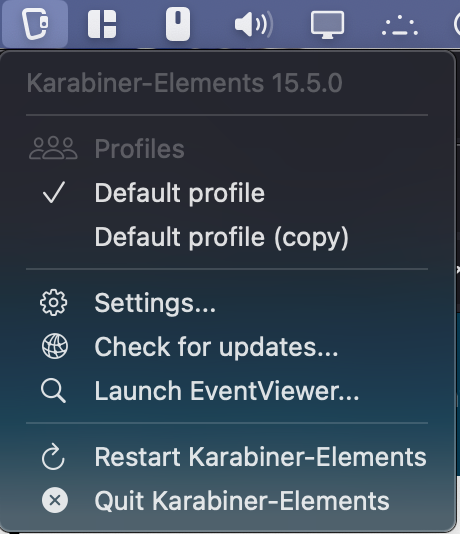Click the X quit icon
Viewport: 460px width, 534px height.
coord(54,500)
